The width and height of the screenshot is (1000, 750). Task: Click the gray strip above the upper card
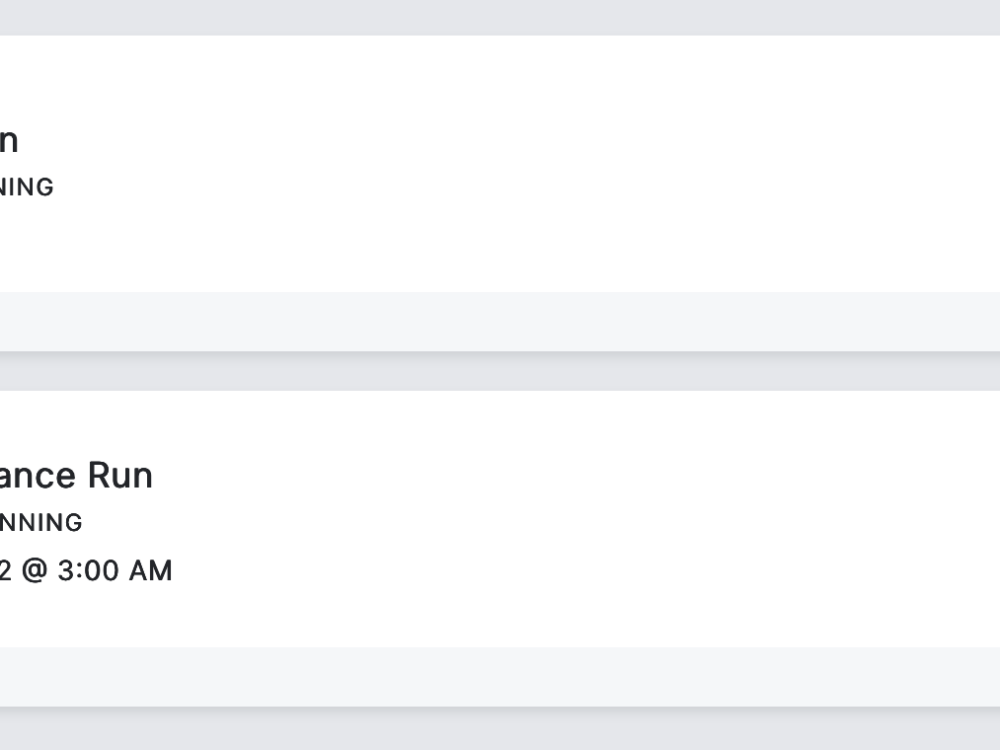point(500,17)
